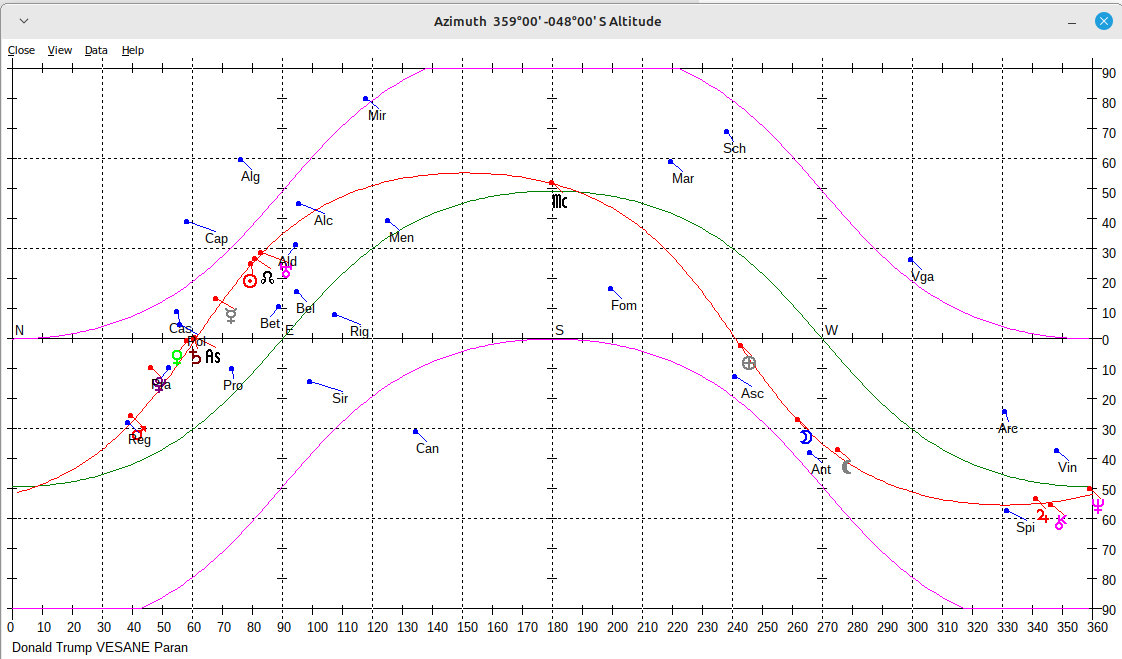Click the Mir star label
This screenshot has height=659, width=1122.
pos(377,116)
